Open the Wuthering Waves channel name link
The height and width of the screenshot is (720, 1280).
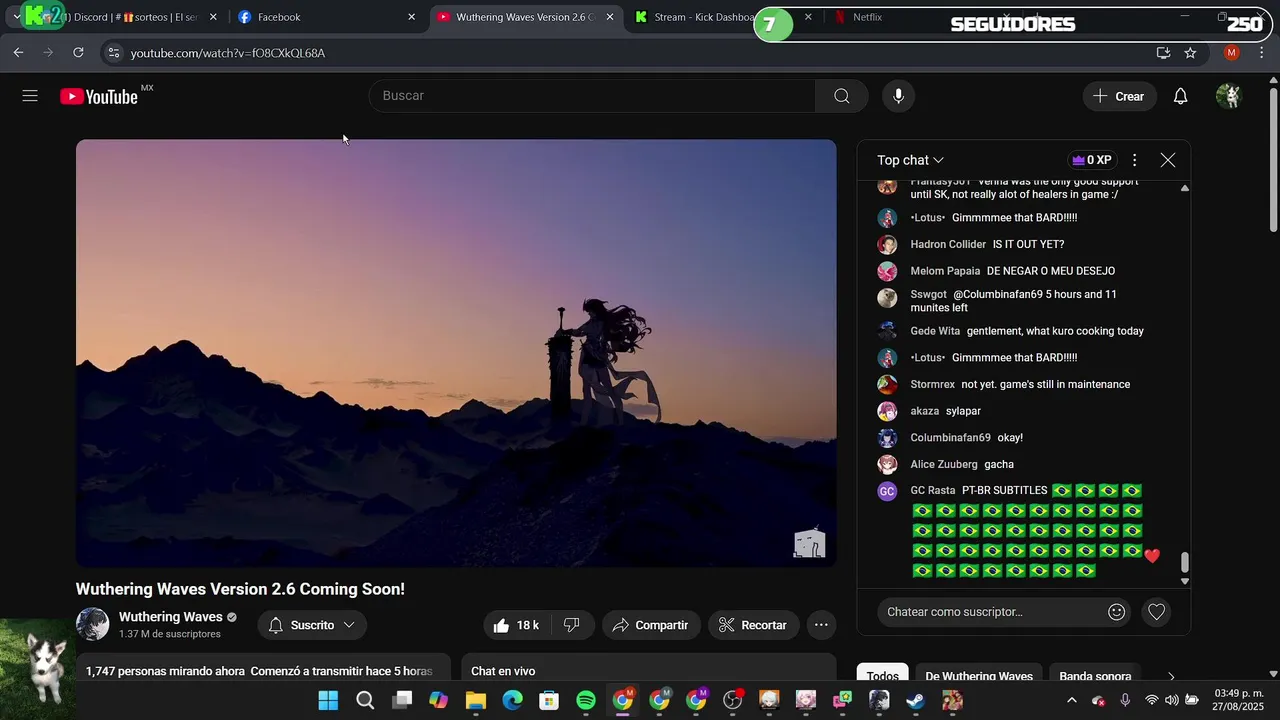(171, 617)
